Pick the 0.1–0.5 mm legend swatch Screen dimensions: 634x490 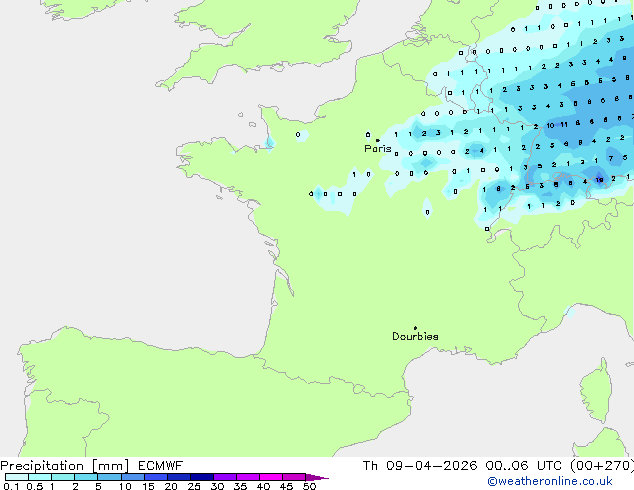(17, 477)
